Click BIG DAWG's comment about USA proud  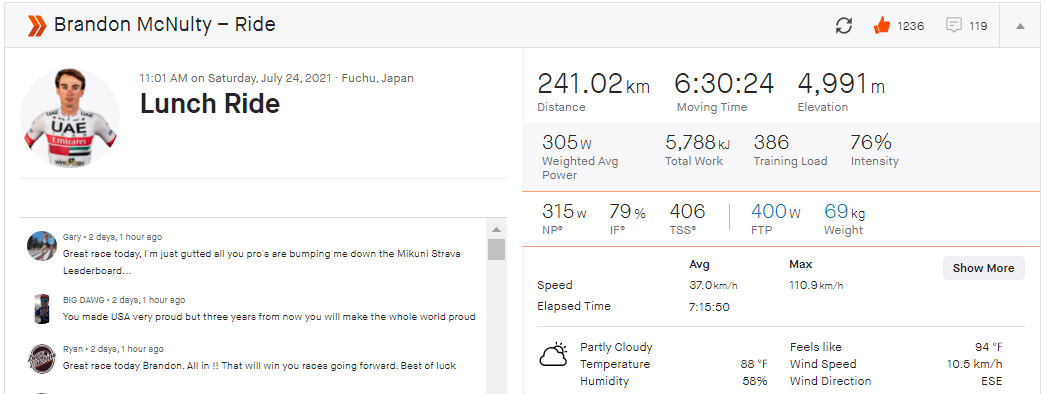click(269, 317)
